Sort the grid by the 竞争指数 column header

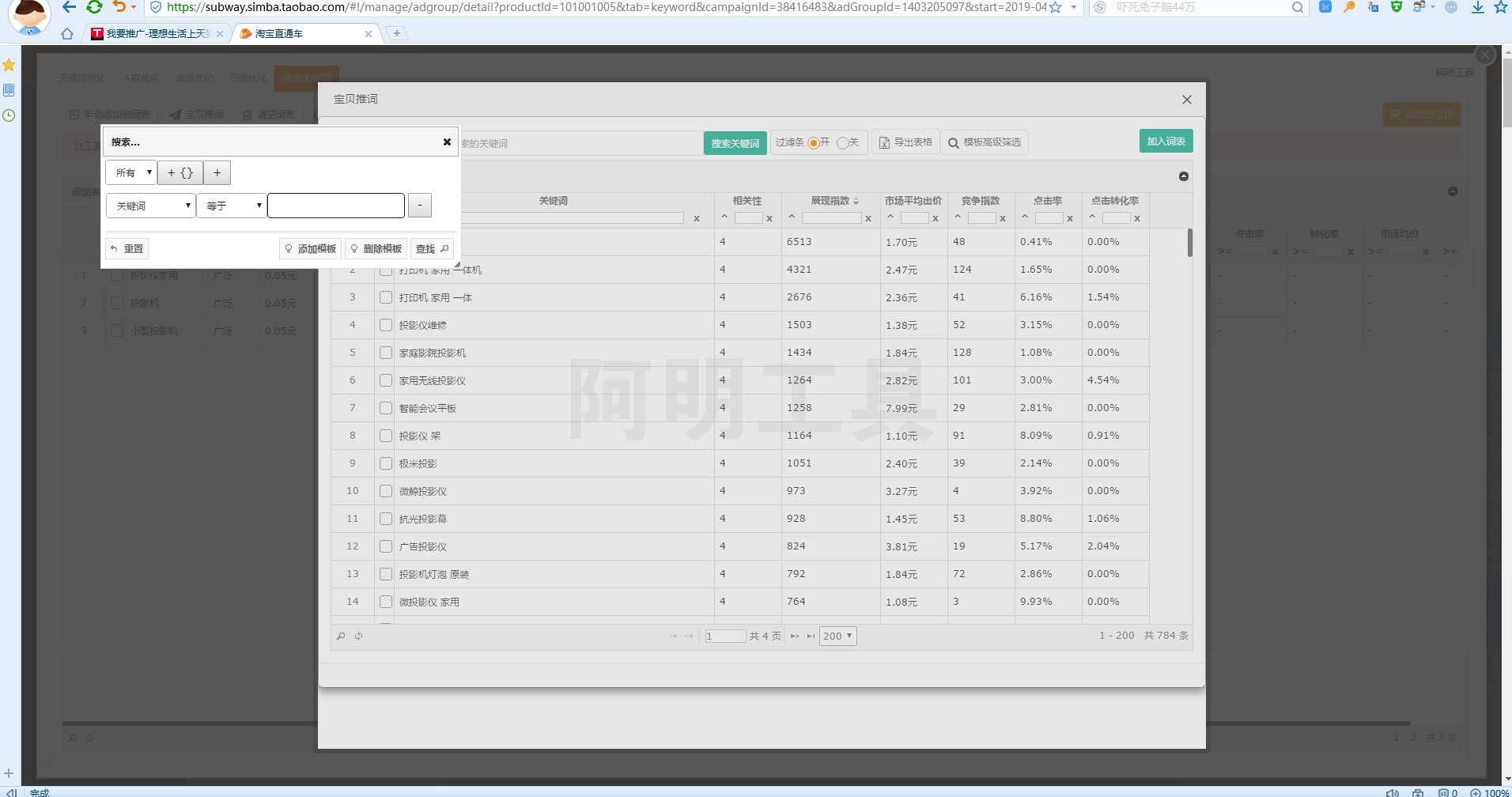pos(981,201)
